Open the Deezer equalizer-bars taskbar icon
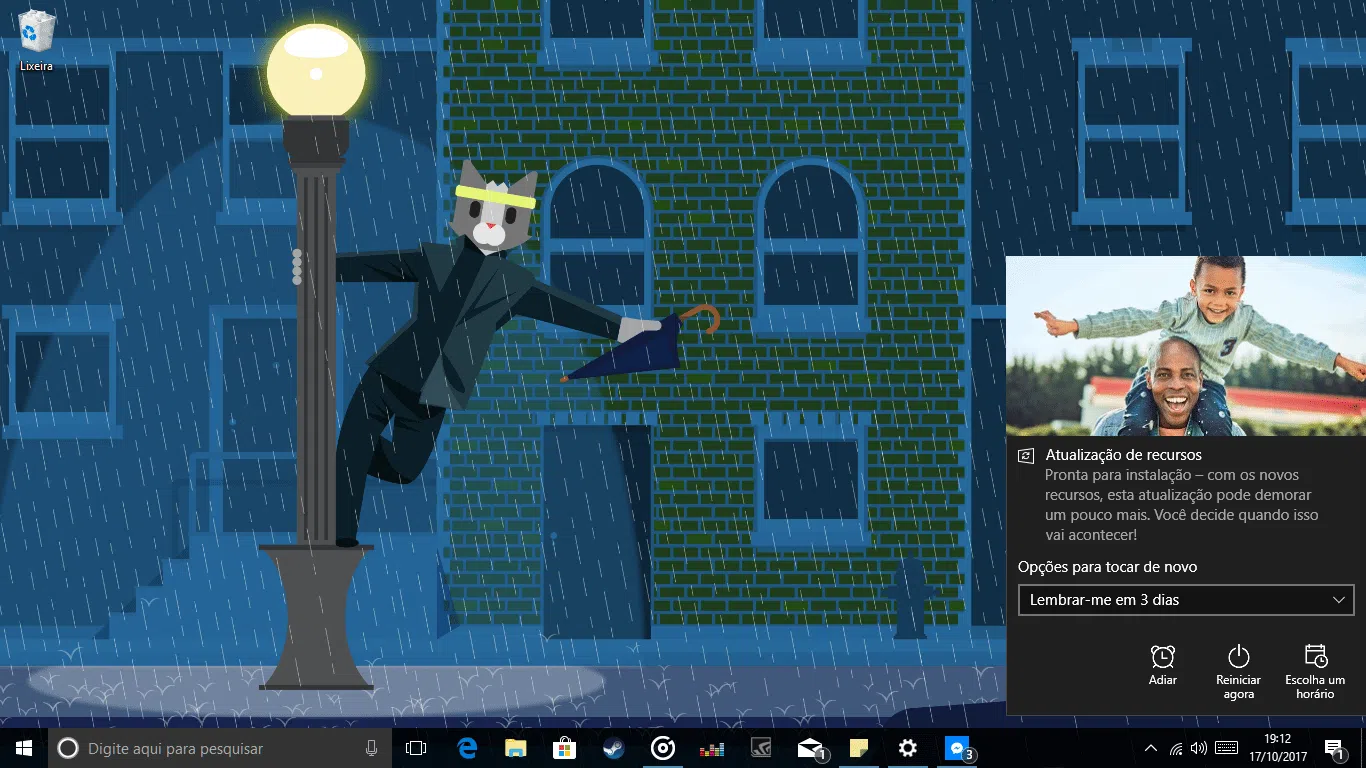Image resolution: width=1366 pixels, height=768 pixels. tap(712, 748)
